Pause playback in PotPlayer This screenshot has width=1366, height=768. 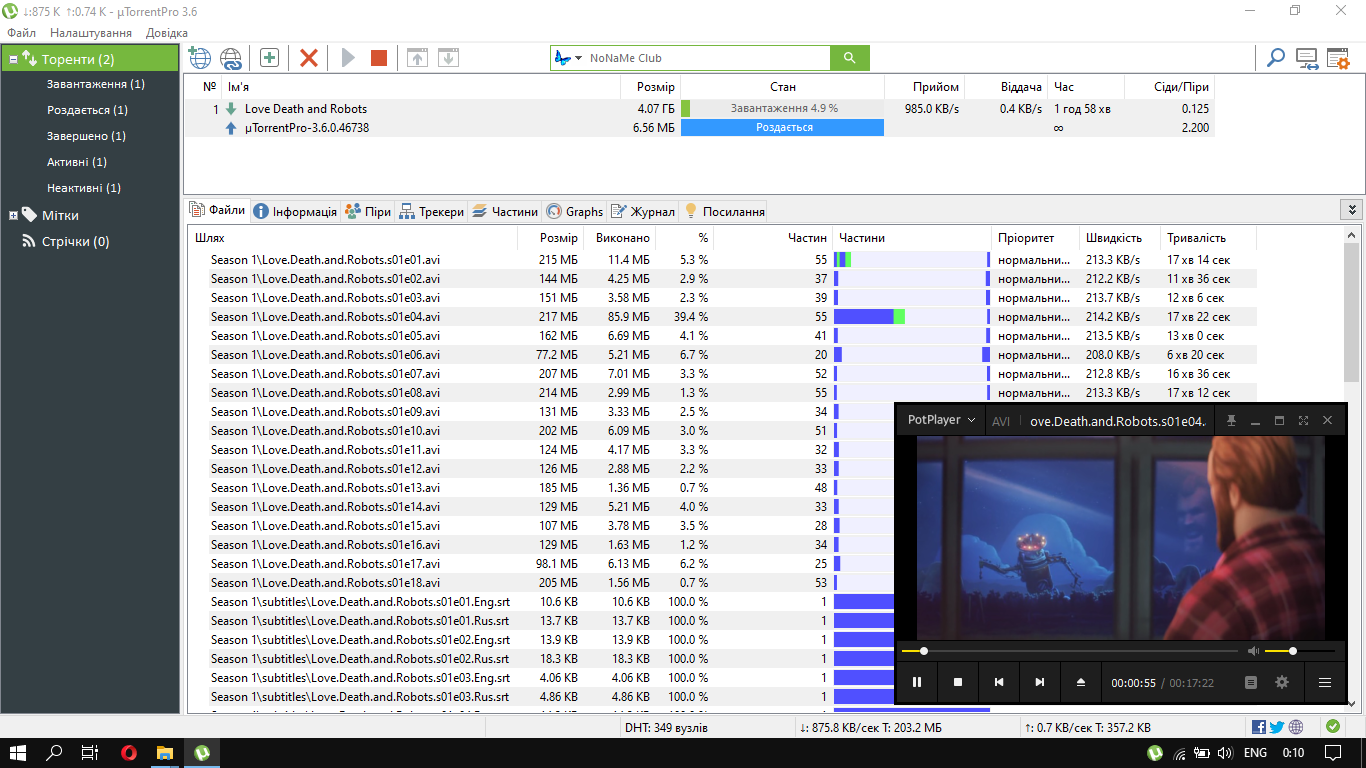(917, 682)
